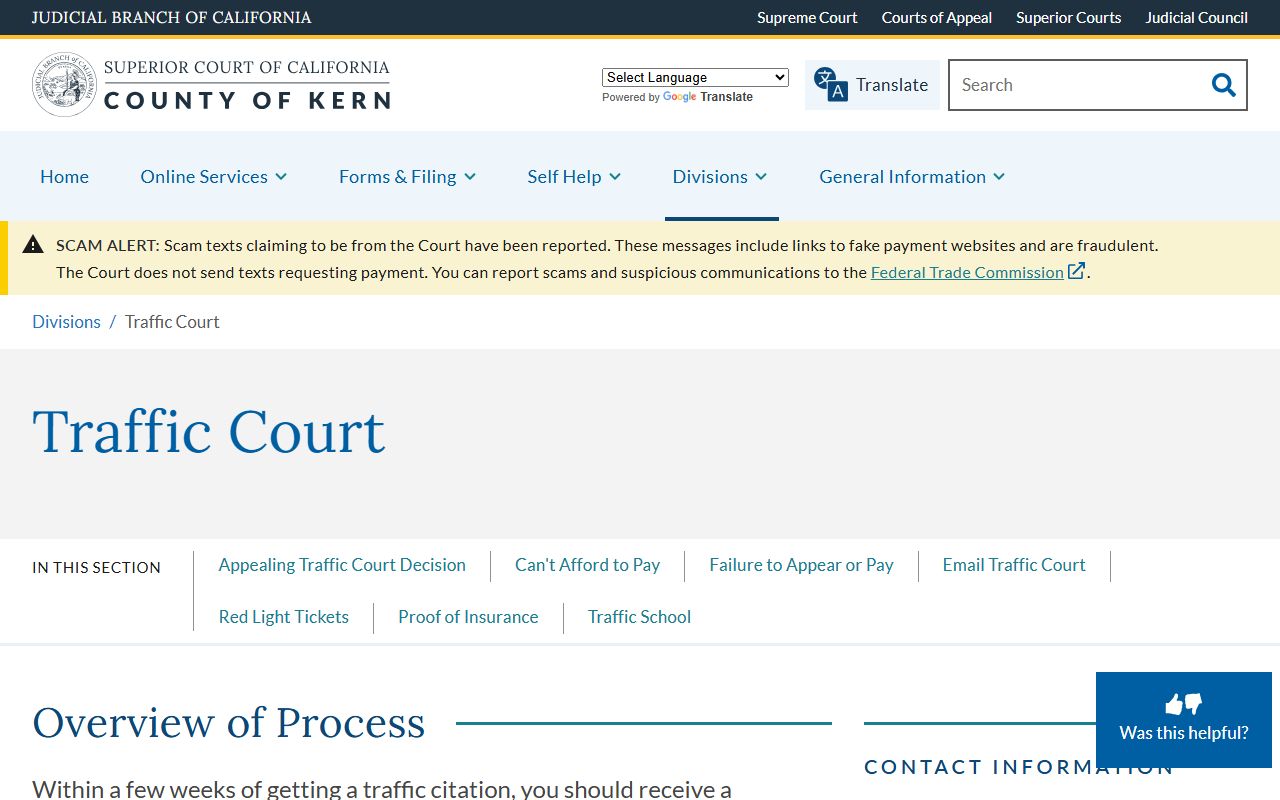1280x800 pixels.
Task: Expand the Forms & Filing menu
Action: (407, 176)
